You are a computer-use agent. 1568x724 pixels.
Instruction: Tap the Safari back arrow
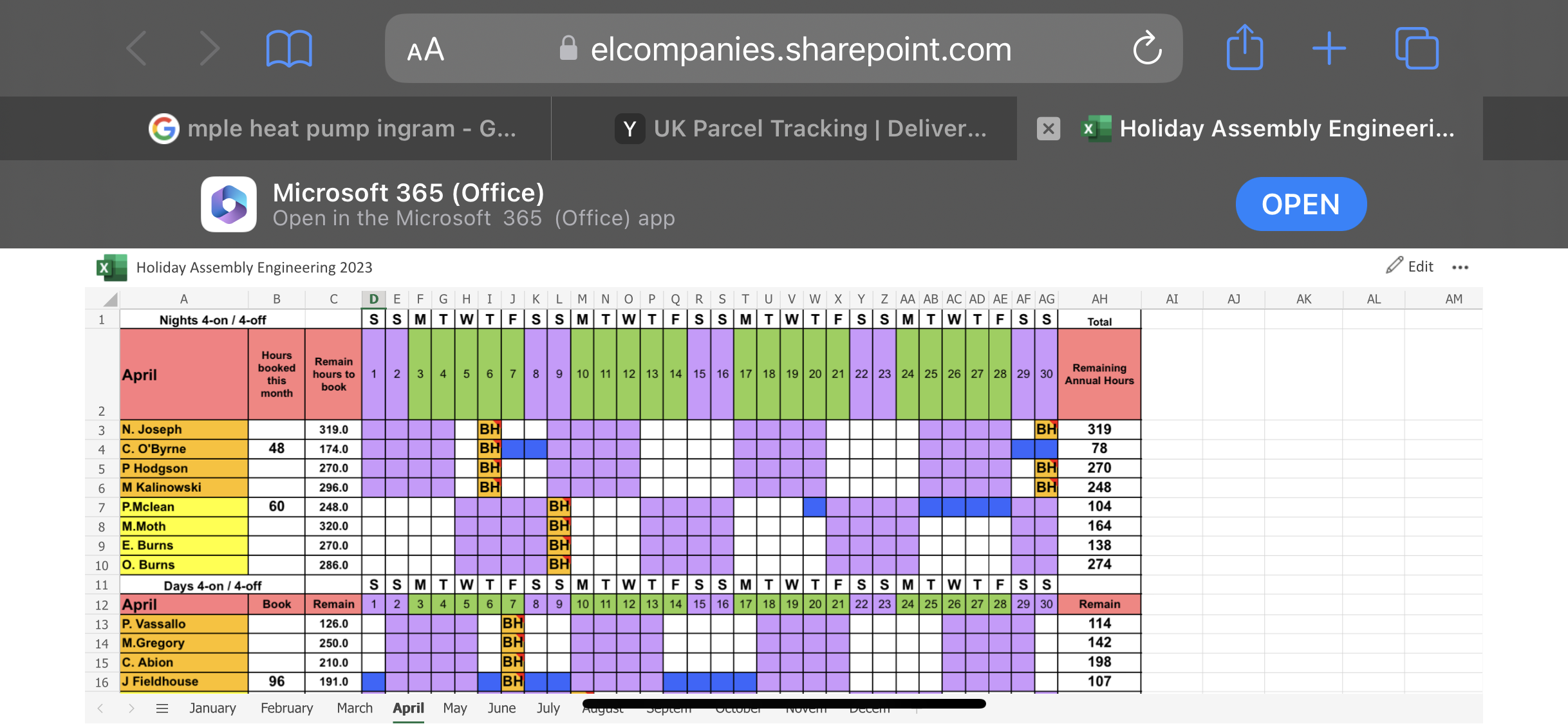(137, 49)
